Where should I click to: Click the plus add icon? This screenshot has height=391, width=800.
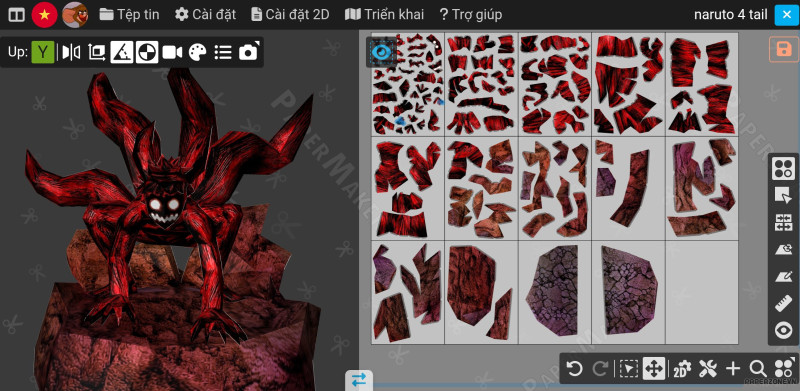pos(733,368)
